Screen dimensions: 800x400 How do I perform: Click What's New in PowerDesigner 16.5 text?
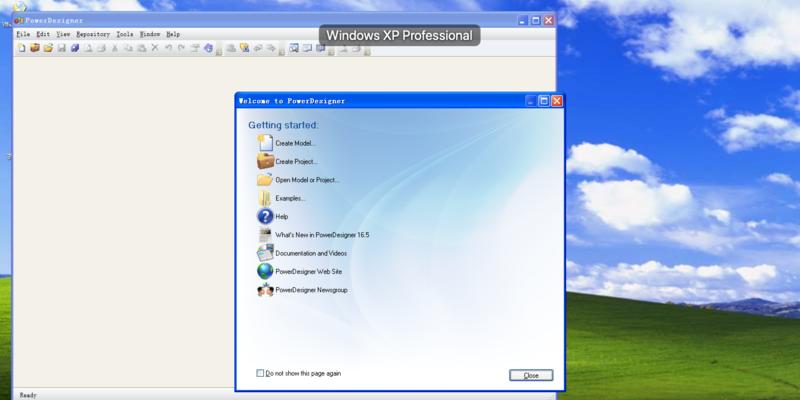coord(322,235)
